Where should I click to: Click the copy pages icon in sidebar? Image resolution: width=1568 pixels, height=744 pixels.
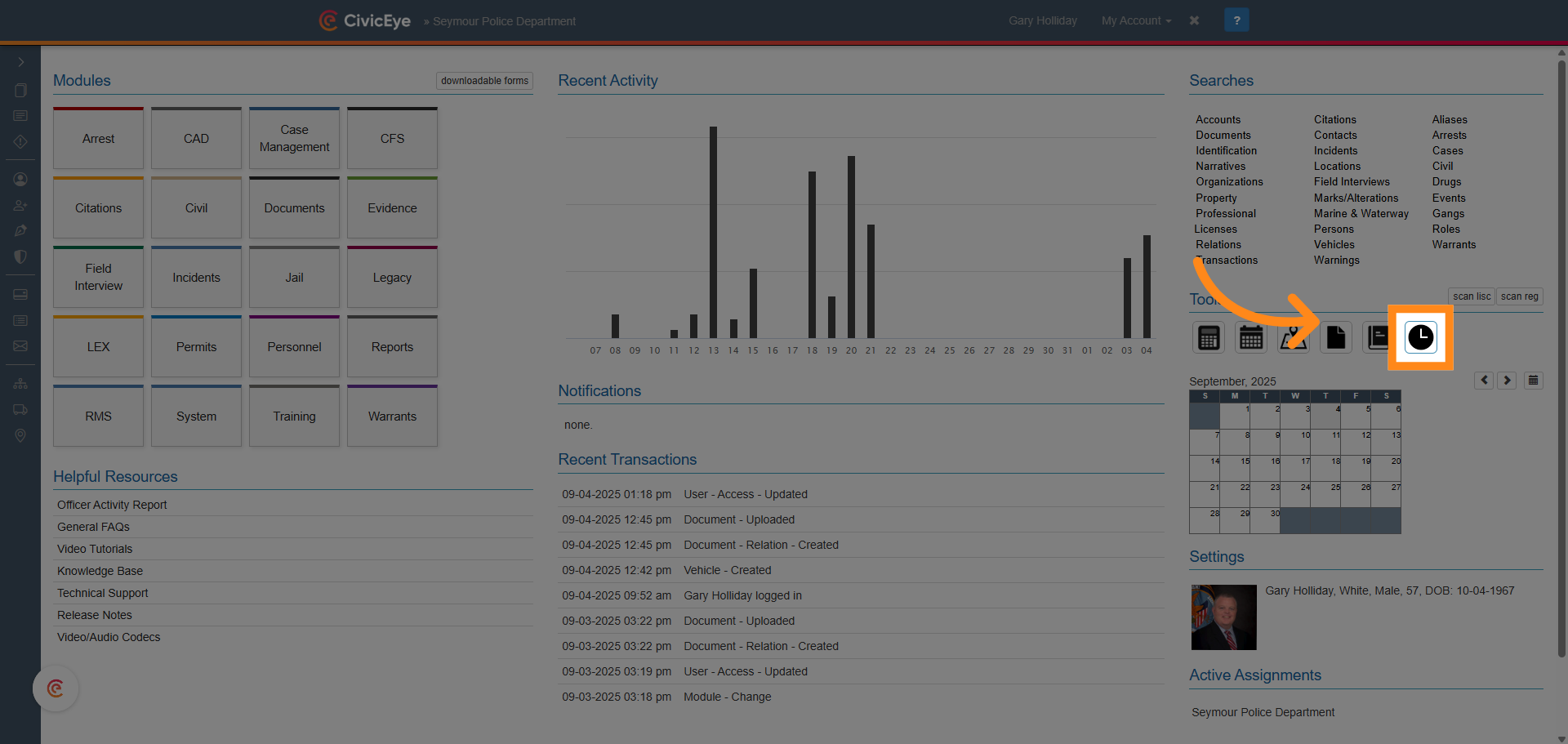pyautogui.click(x=20, y=90)
